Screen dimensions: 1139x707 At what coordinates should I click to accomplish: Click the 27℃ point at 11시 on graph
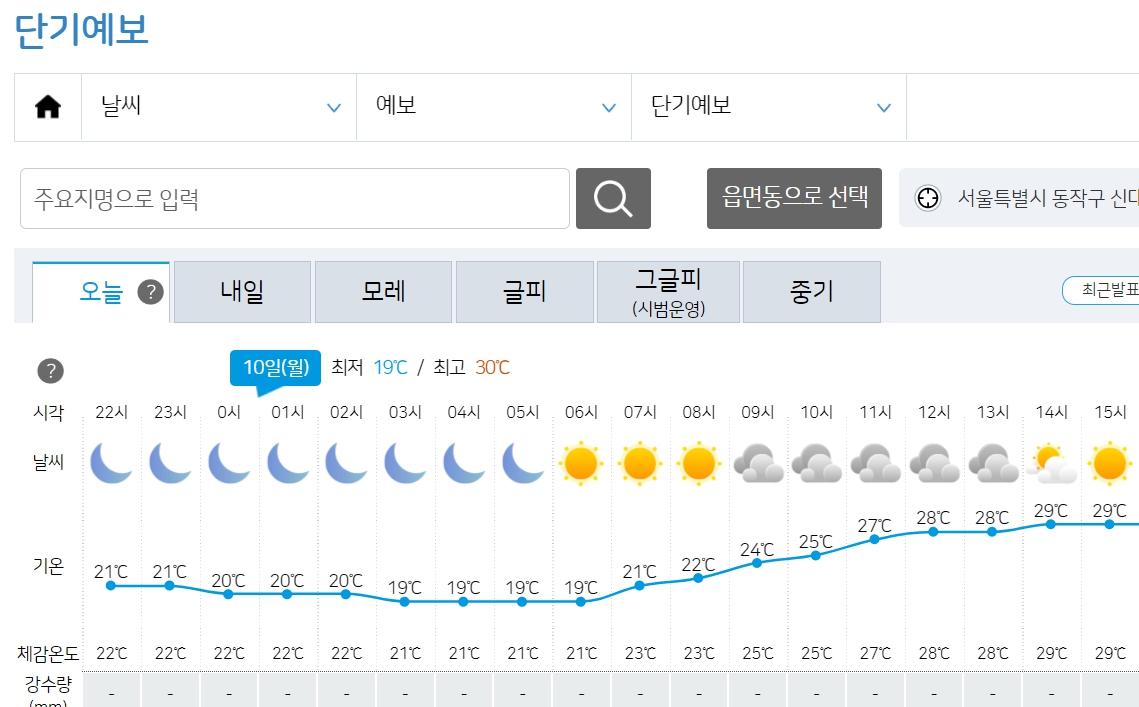click(x=875, y=539)
